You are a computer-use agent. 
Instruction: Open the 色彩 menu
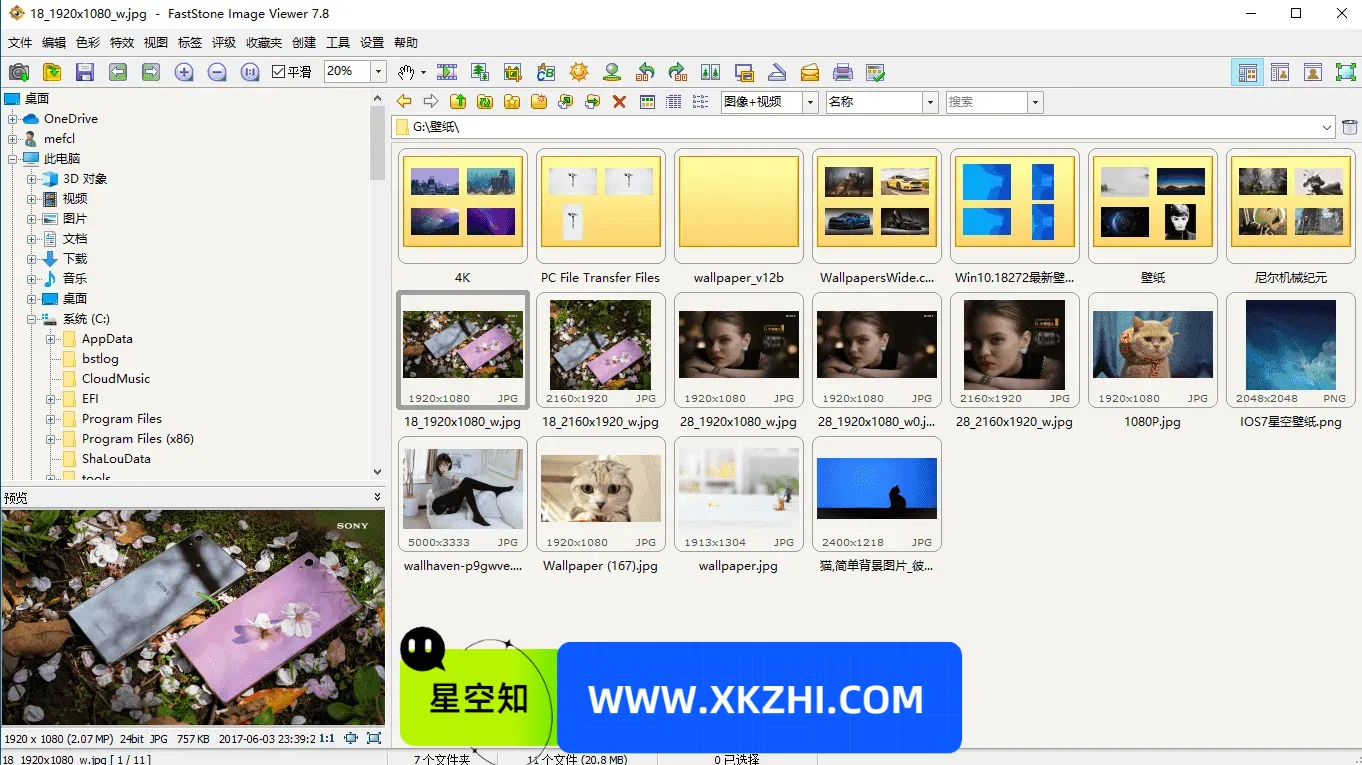tap(87, 42)
